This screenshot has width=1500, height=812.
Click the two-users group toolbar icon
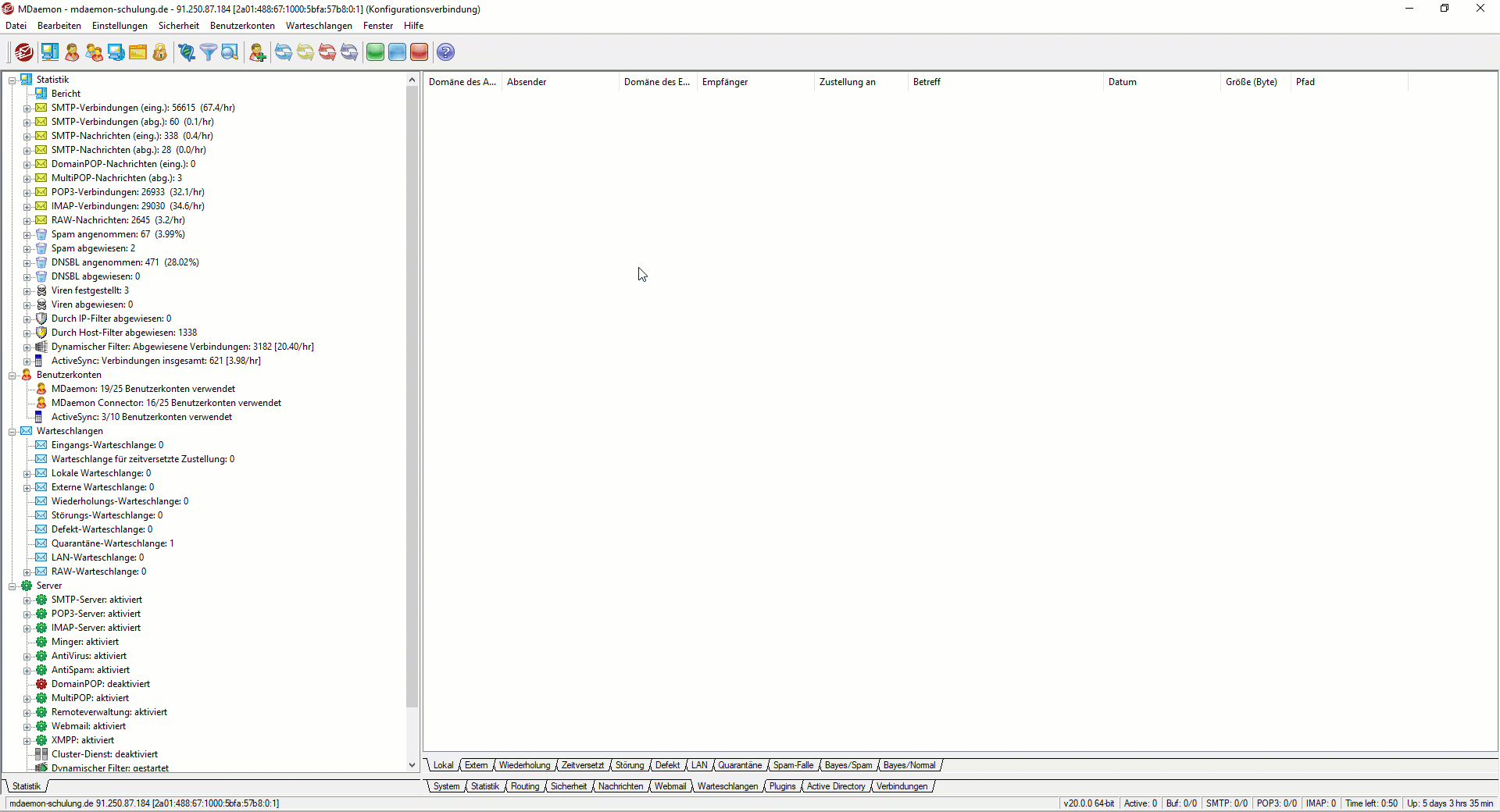tap(94, 52)
